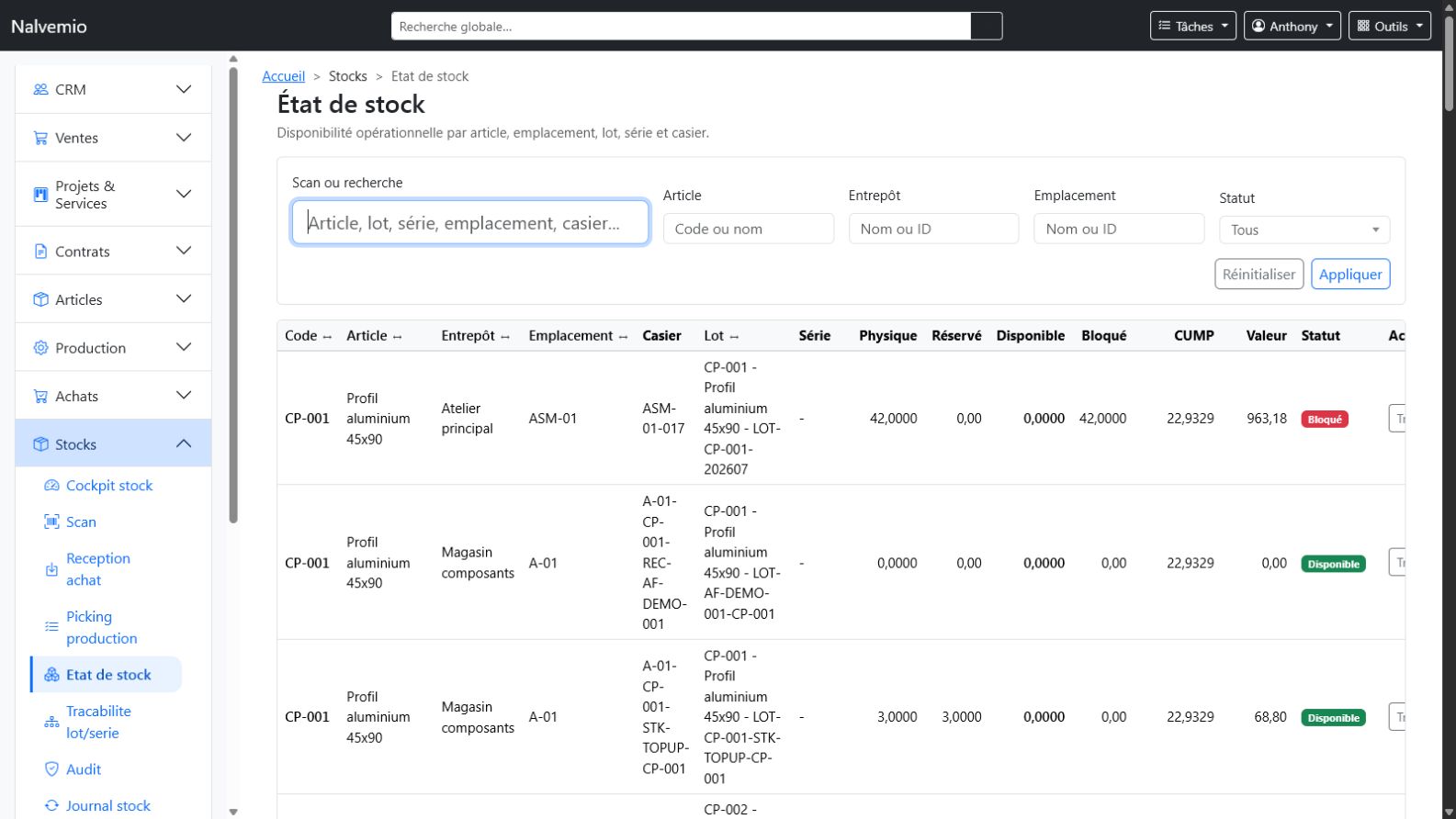Click the Tracabilite lot/serie hierarchy icon
Viewport: 1456px width, 819px height.
point(51,722)
